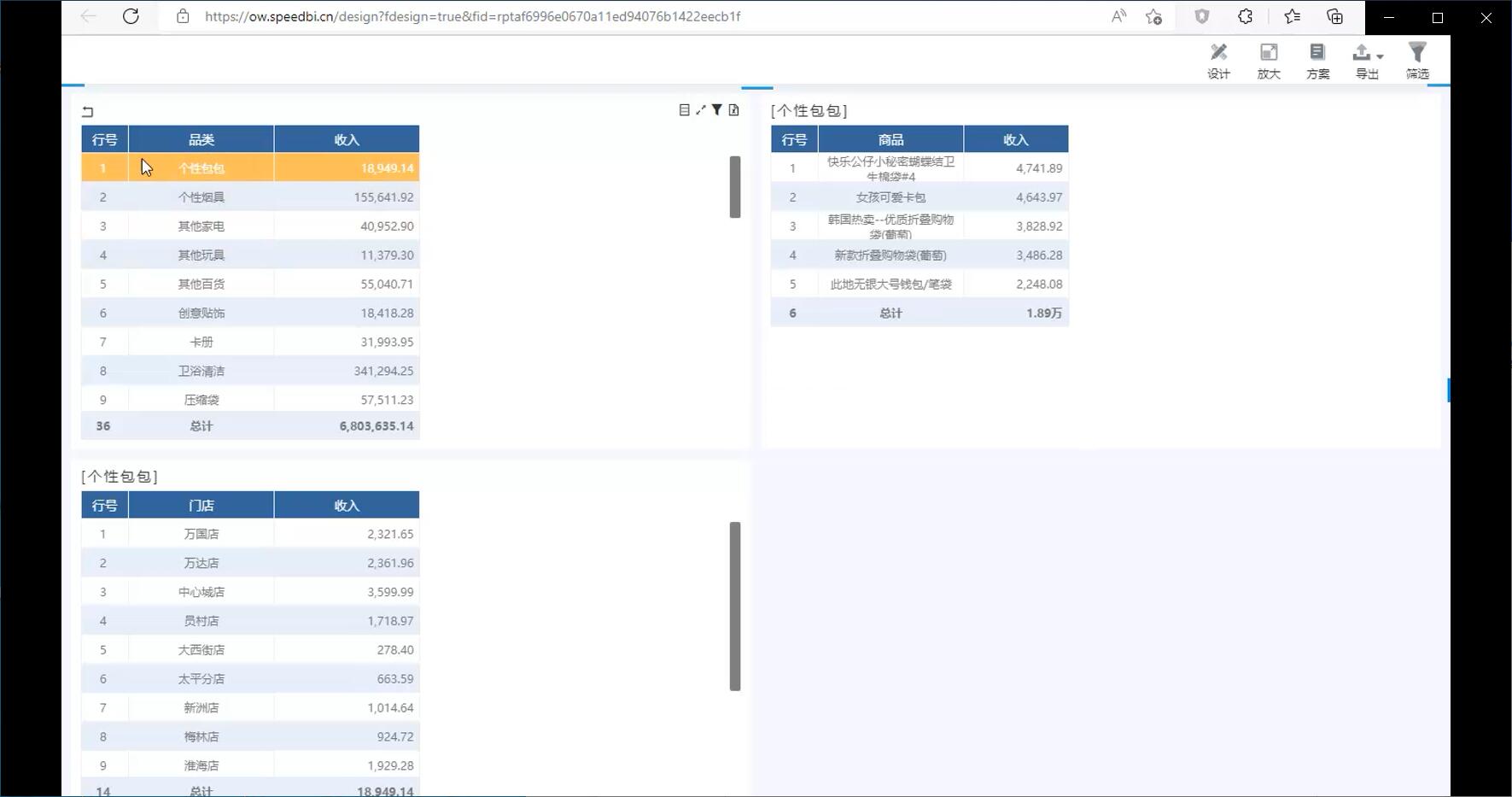
Task: Click the tracking prevention shield icon
Action: pyautogui.click(x=1203, y=16)
